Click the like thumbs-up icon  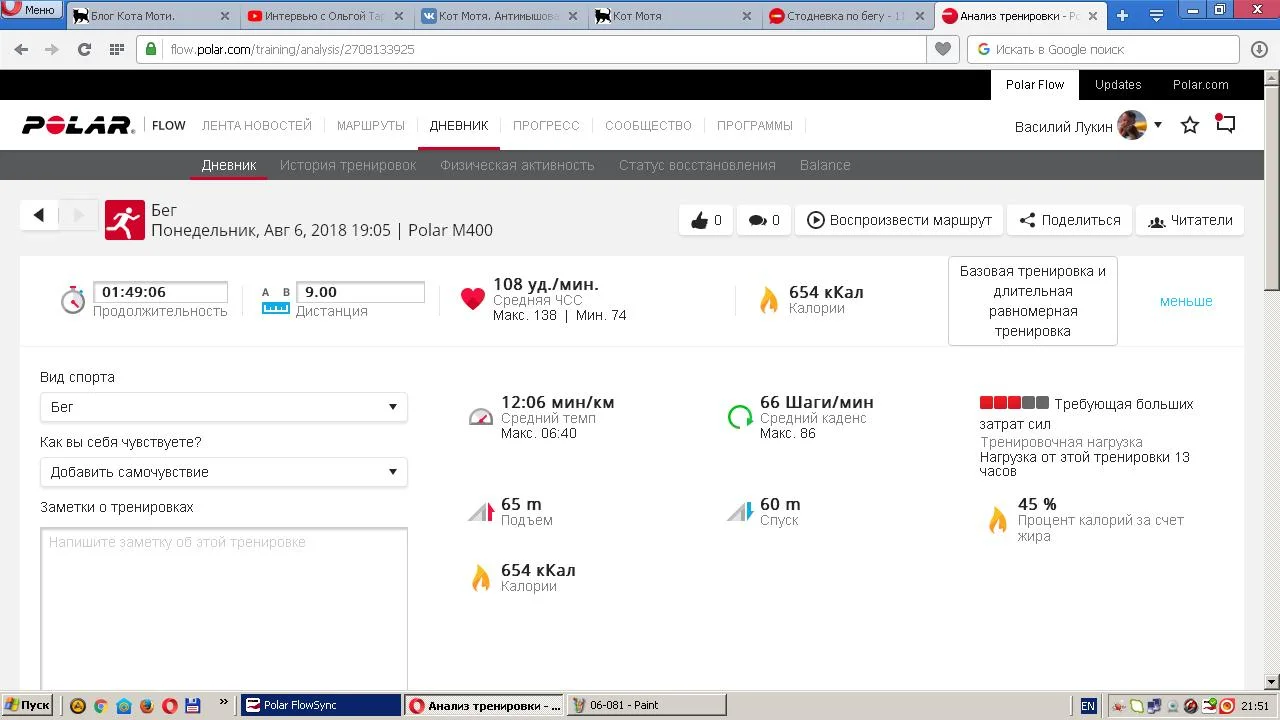click(700, 221)
